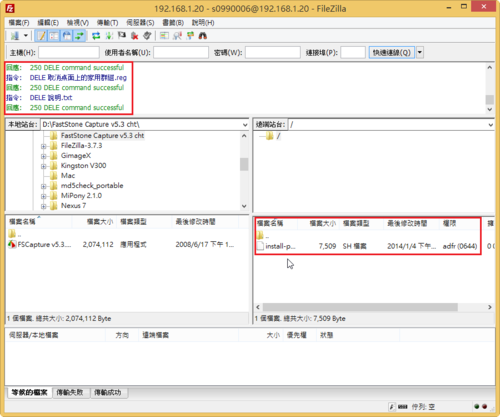
Task: Sort local files by 檔案類型 column
Action: tap(144, 222)
